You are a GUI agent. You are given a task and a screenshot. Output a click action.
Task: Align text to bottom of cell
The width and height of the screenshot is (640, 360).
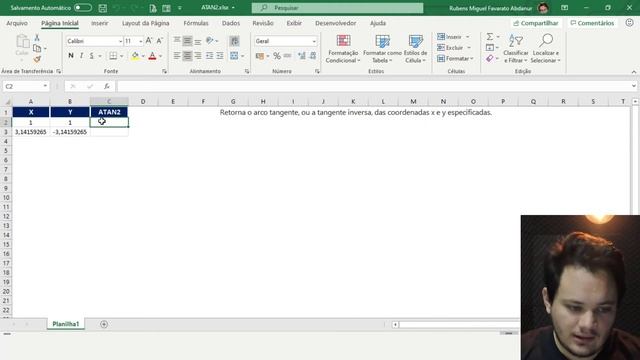pyautogui.click(x=198, y=41)
